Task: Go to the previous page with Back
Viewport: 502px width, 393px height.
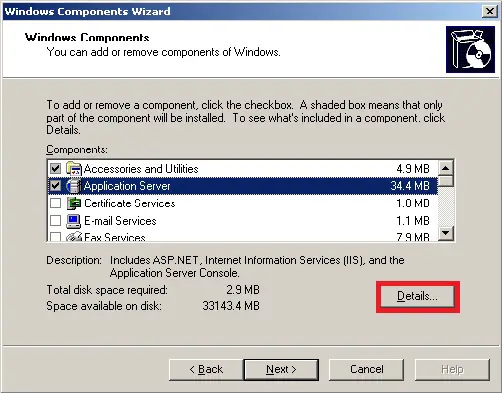Action: pyautogui.click(x=206, y=369)
